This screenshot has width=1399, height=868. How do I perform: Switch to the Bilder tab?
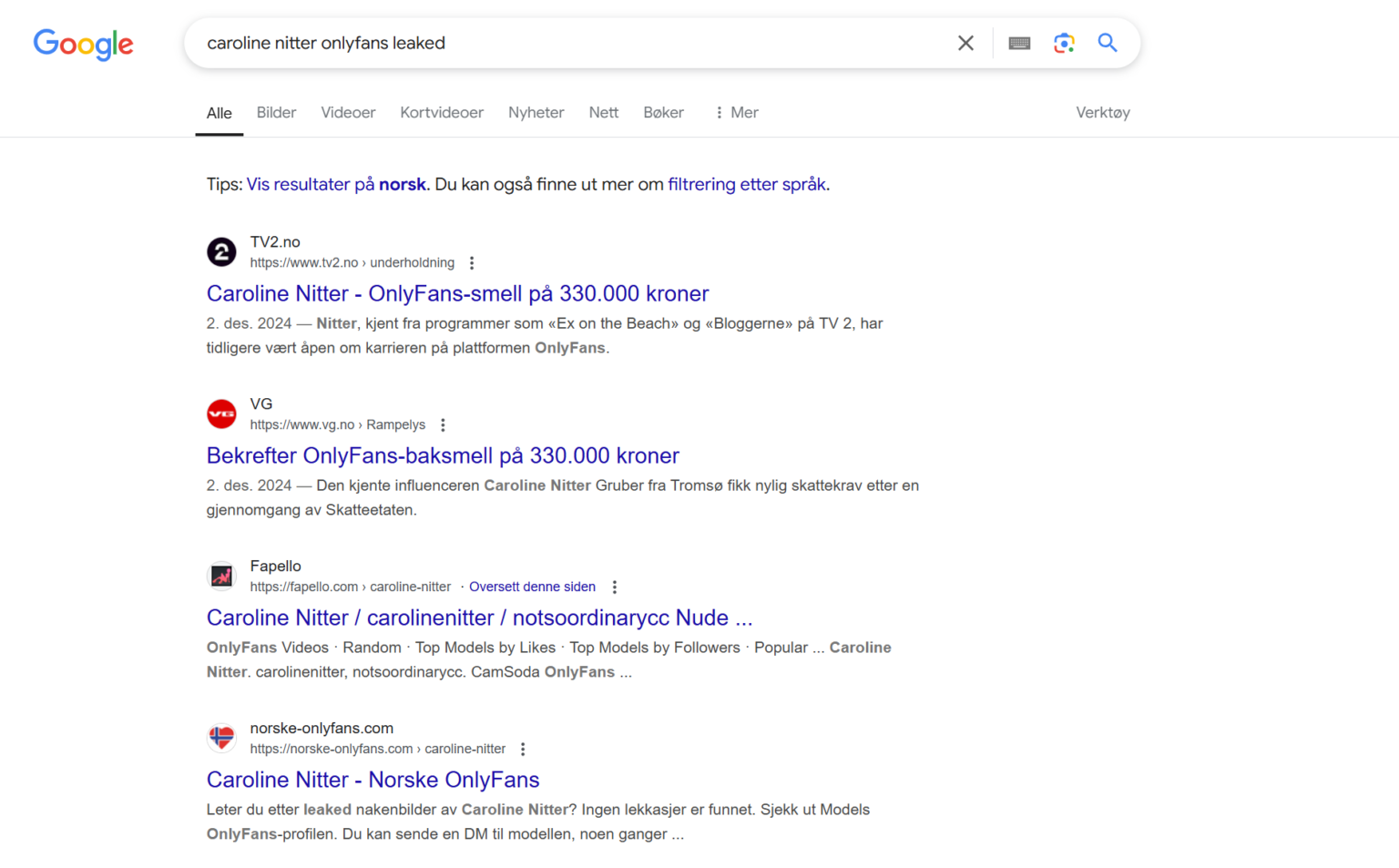276,113
